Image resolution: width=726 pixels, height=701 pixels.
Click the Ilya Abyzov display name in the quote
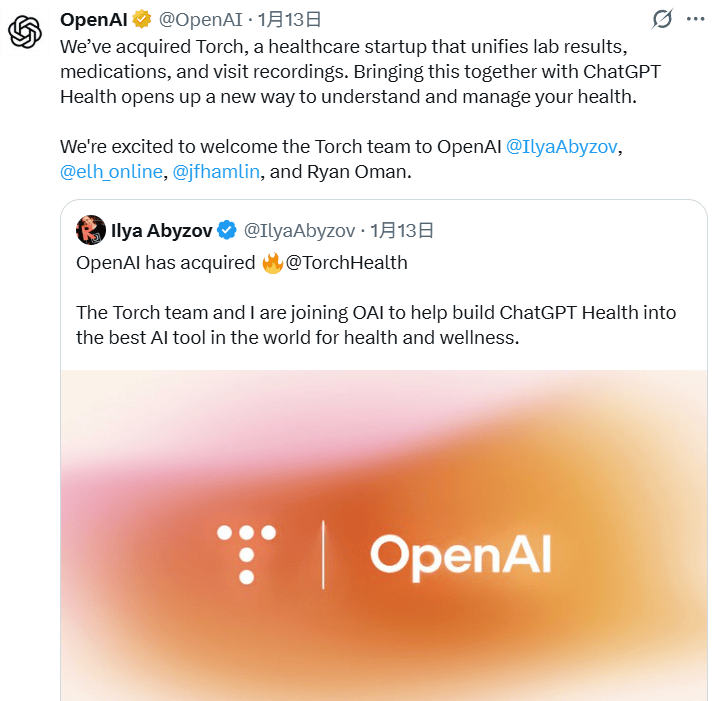[x=162, y=231]
